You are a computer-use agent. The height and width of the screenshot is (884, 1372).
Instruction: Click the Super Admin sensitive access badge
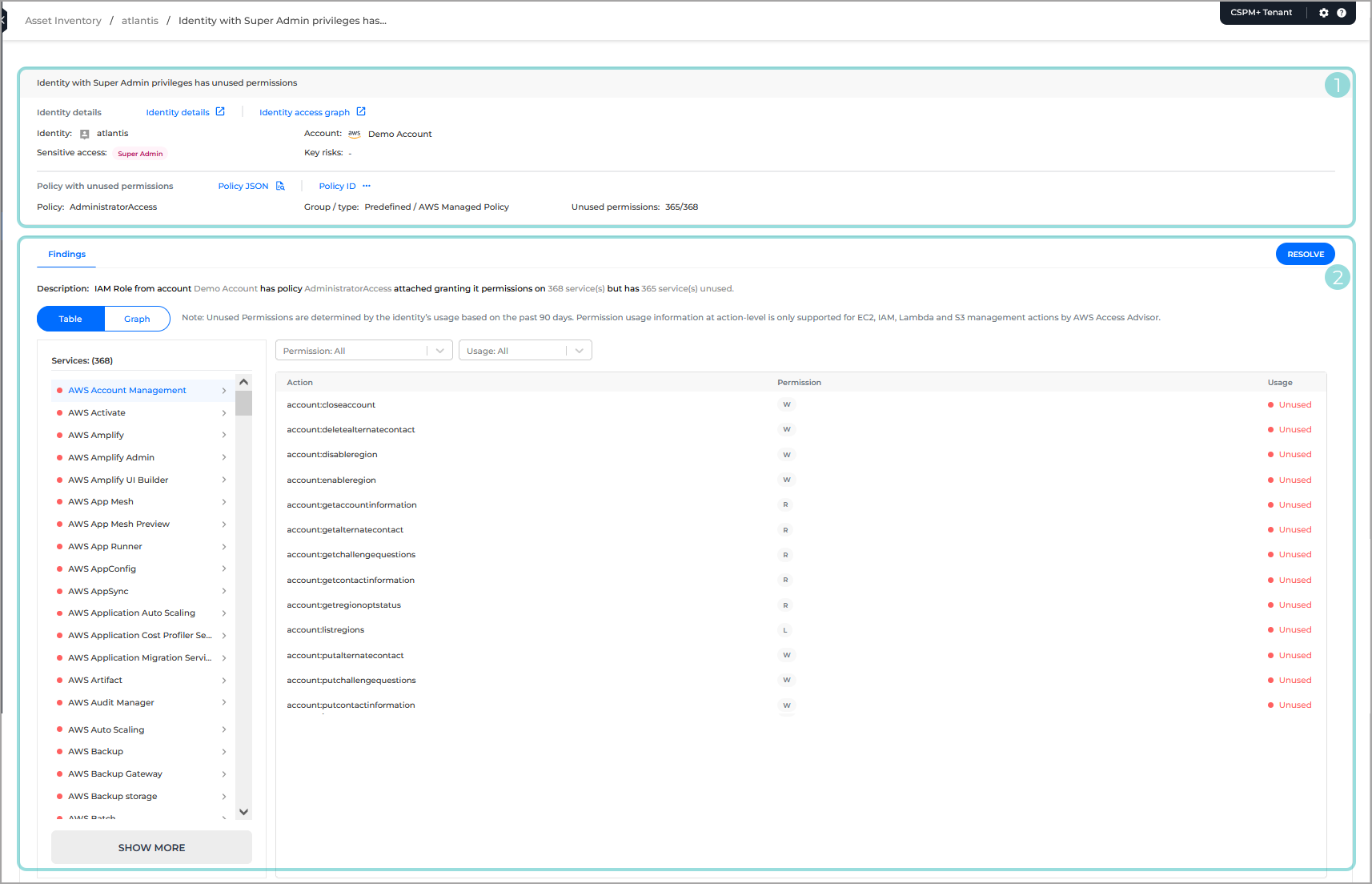pyautogui.click(x=140, y=153)
